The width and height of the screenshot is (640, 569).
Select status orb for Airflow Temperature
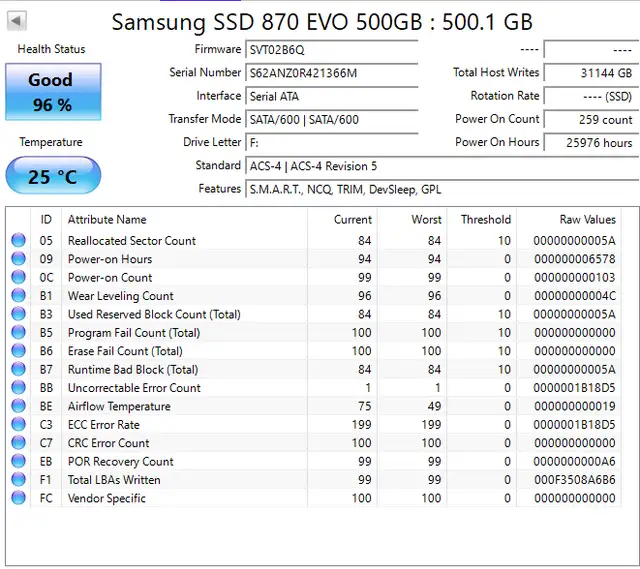(18, 405)
